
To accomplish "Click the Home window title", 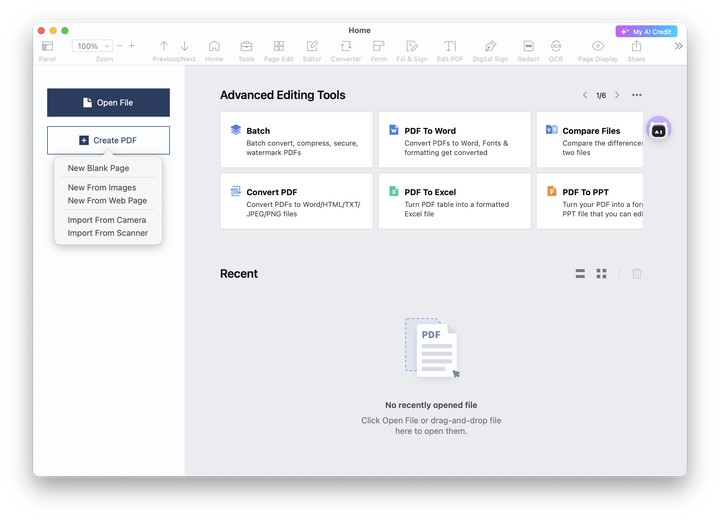I will [360, 30].
